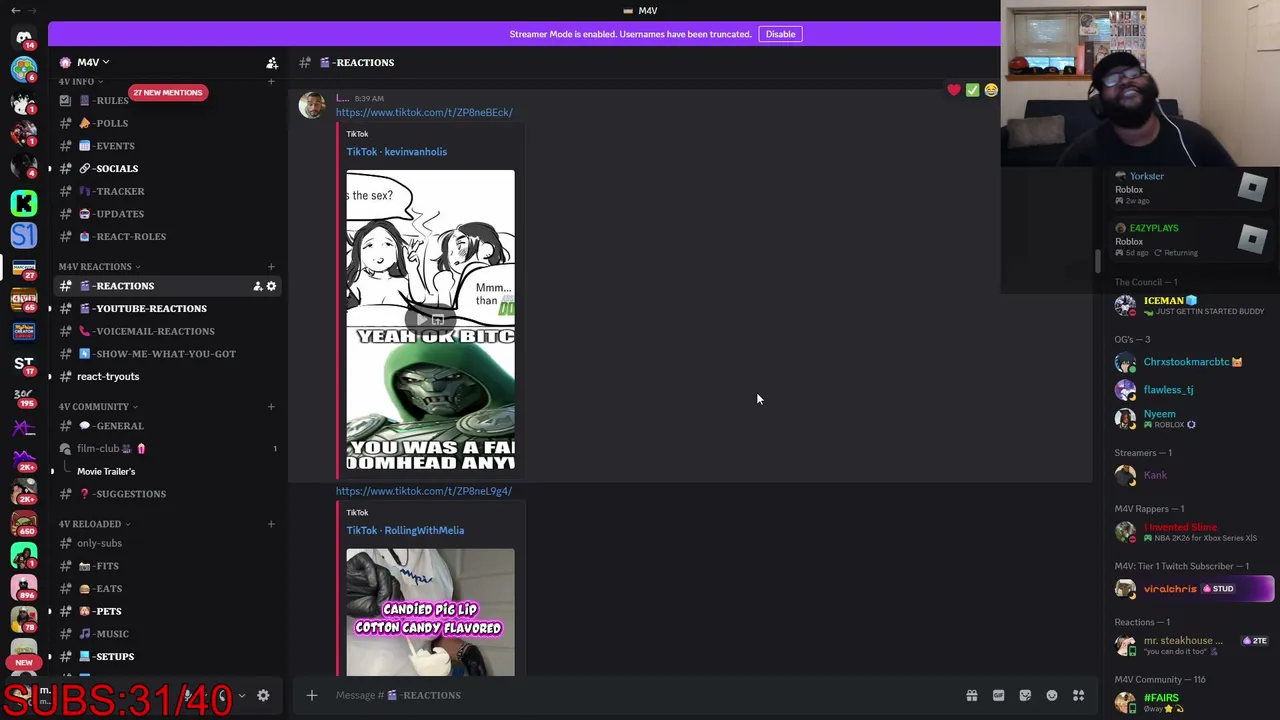
Task: Open the server with 78 notifications badge
Action: pos(24,620)
